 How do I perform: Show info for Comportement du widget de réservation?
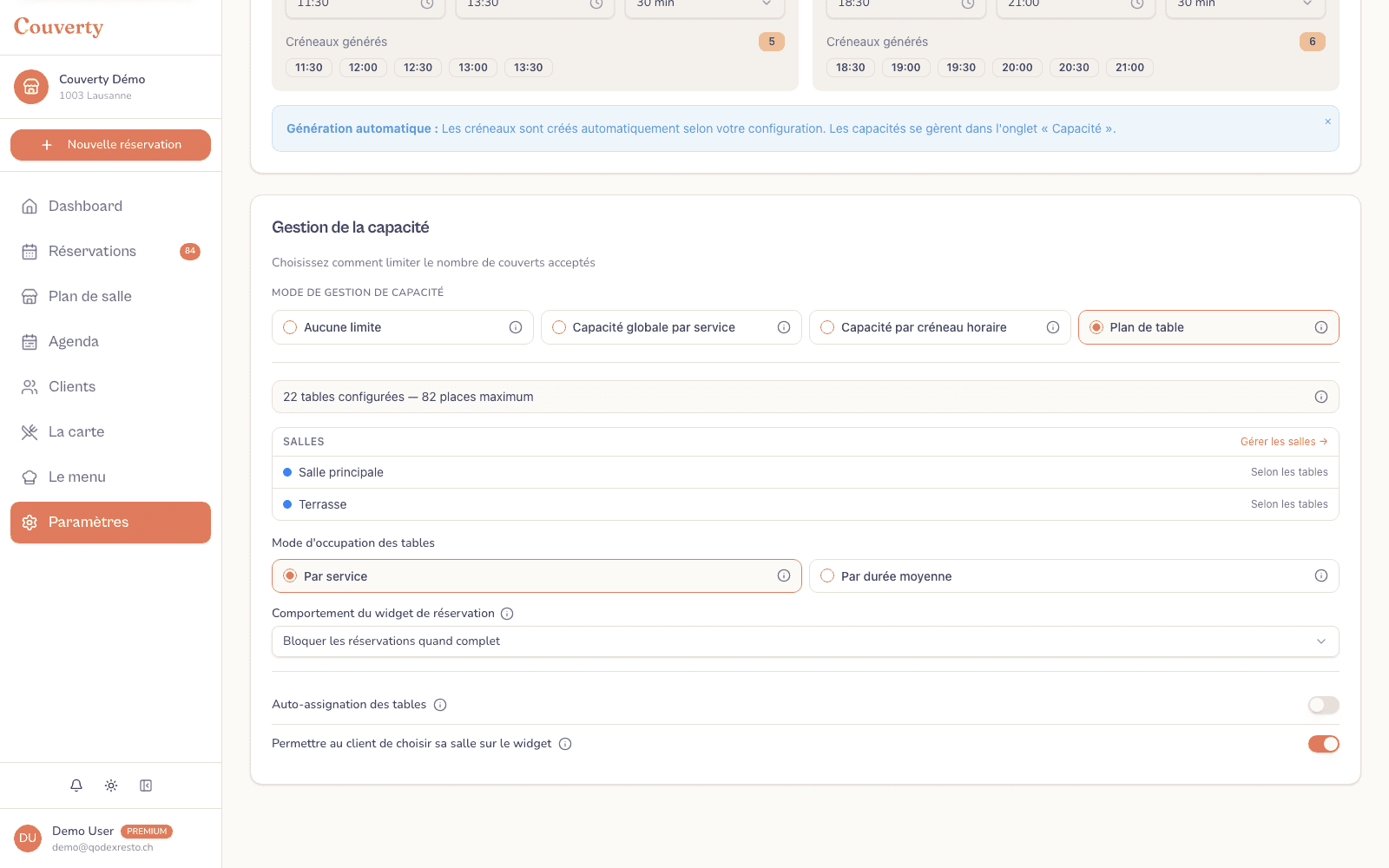point(507,614)
